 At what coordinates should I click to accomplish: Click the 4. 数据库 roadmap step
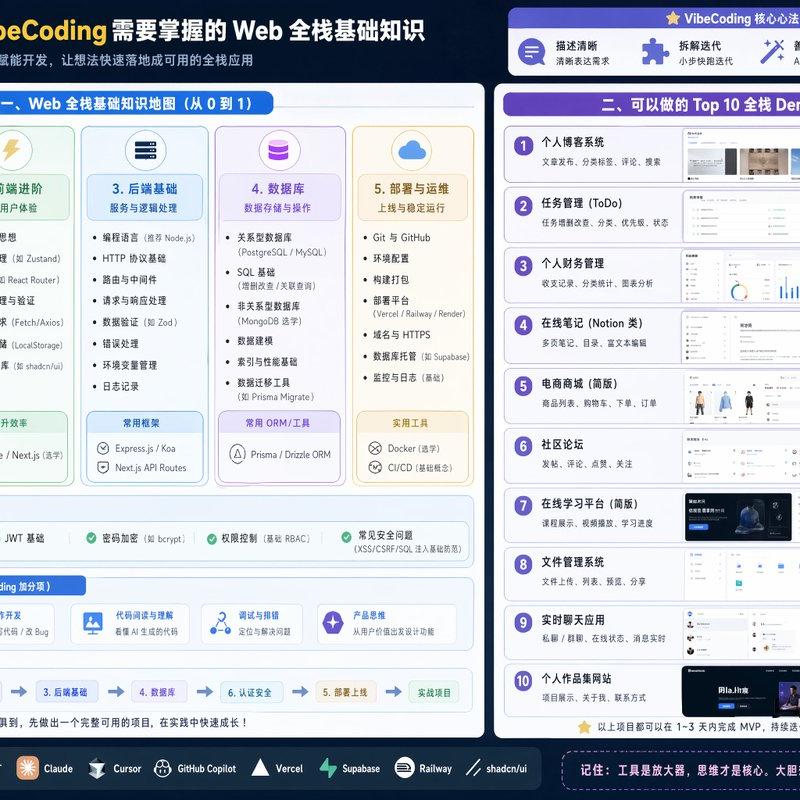click(x=159, y=692)
